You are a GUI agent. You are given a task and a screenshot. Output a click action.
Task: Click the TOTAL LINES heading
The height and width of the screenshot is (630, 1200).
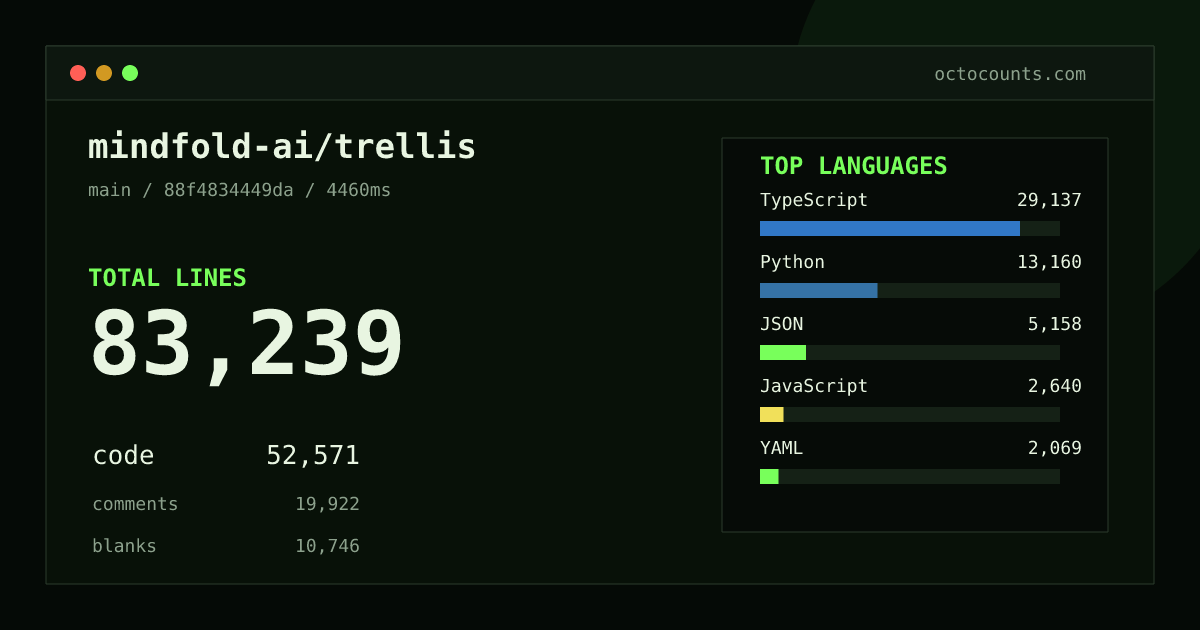(x=167, y=278)
